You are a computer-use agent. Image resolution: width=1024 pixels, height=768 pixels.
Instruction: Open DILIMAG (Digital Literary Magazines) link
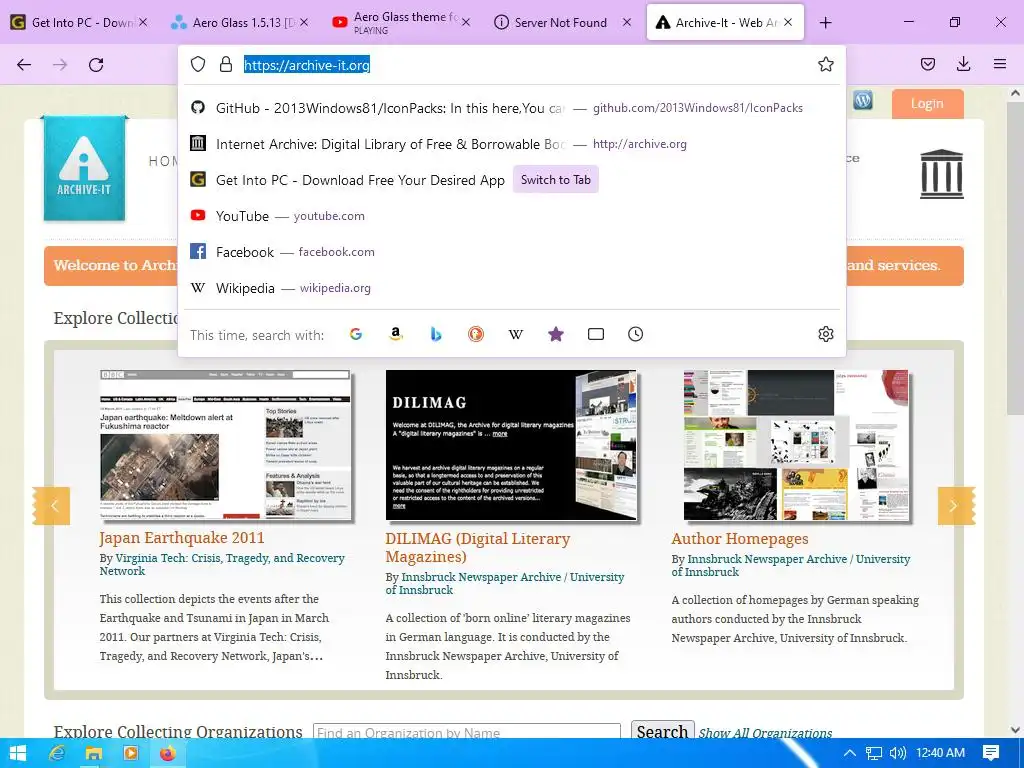coord(477,547)
